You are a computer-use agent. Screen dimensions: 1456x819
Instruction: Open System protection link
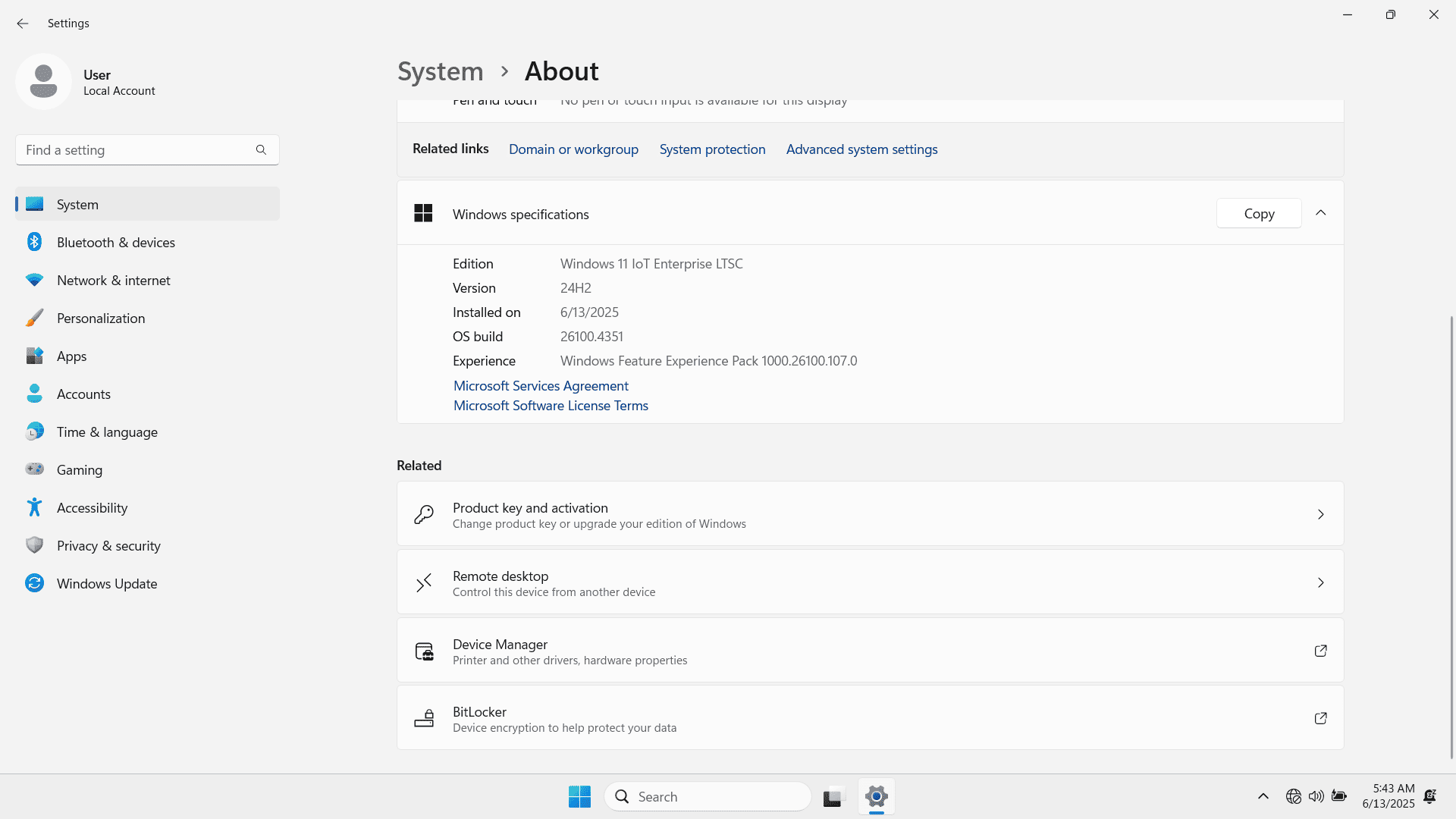point(712,149)
